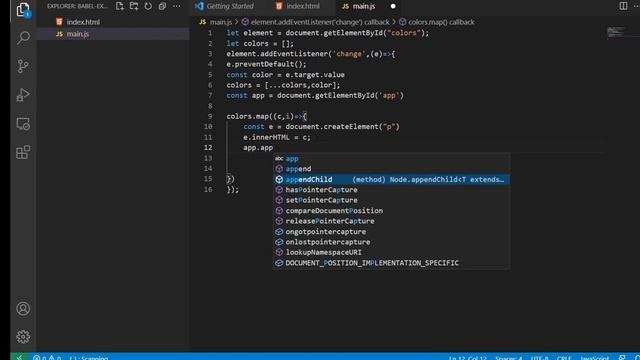Open the Extensions view
This screenshot has height=360, width=640.
pyautogui.click(x=23, y=152)
